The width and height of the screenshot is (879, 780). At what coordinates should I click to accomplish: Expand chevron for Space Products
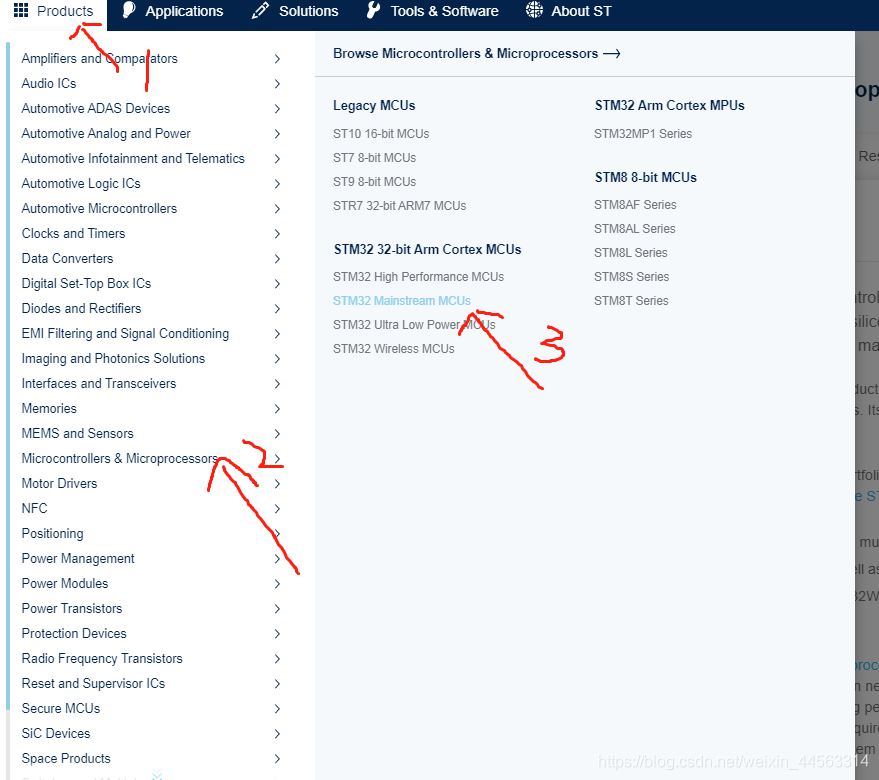pos(277,759)
